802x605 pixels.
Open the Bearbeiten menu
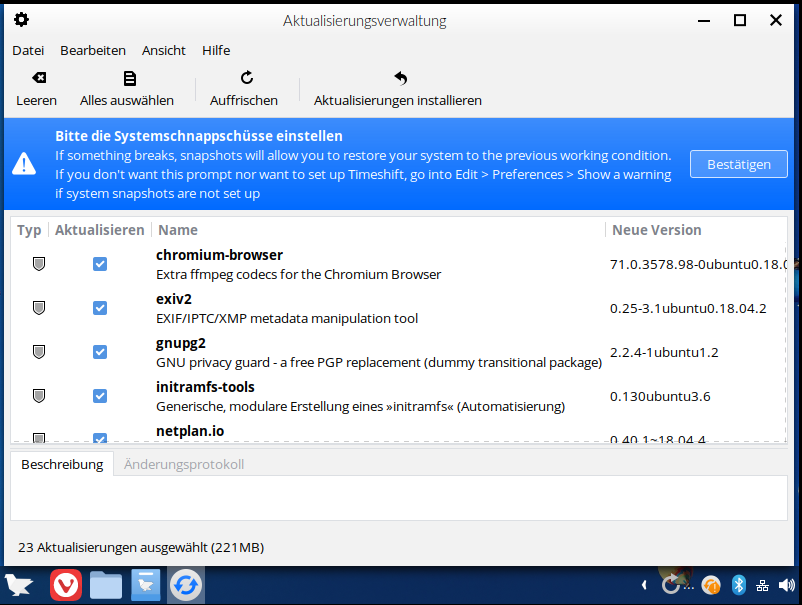pyautogui.click(x=93, y=50)
